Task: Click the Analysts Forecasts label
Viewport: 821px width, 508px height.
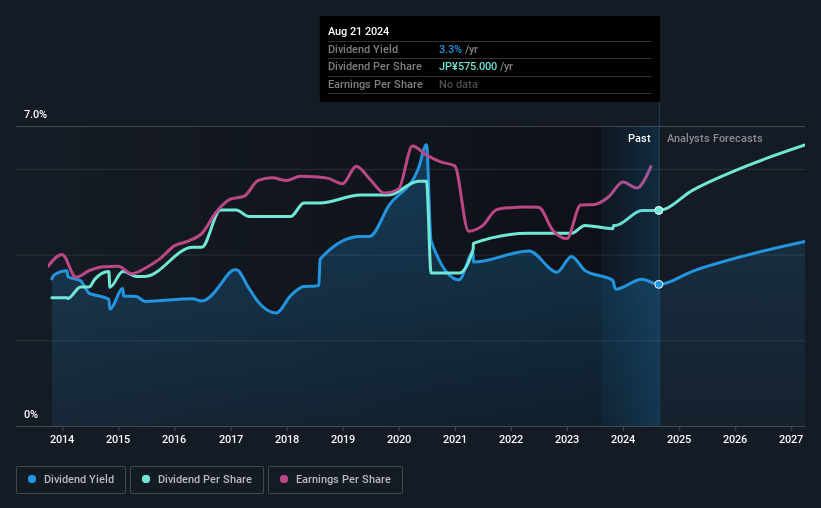Action: click(x=715, y=138)
